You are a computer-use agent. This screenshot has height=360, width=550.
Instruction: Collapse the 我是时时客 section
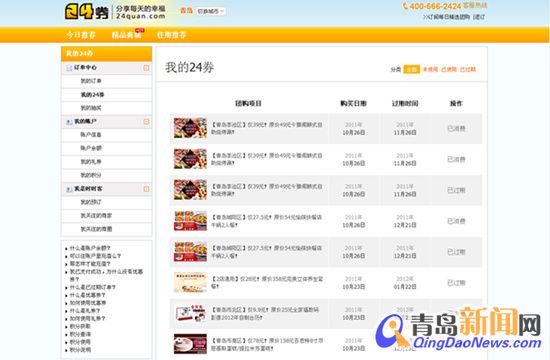pos(146,189)
